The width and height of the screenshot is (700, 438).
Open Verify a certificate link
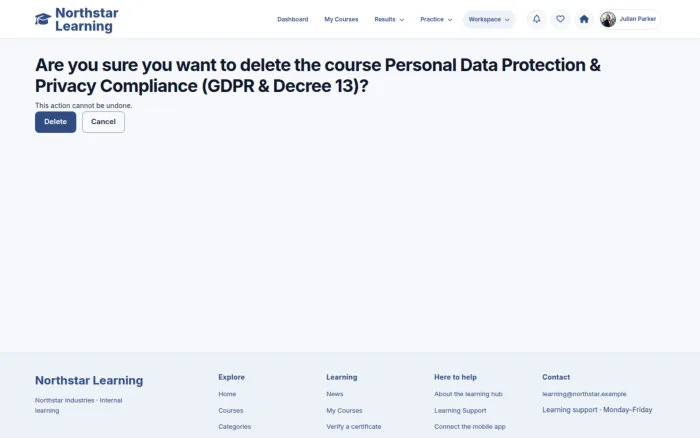click(x=354, y=426)
